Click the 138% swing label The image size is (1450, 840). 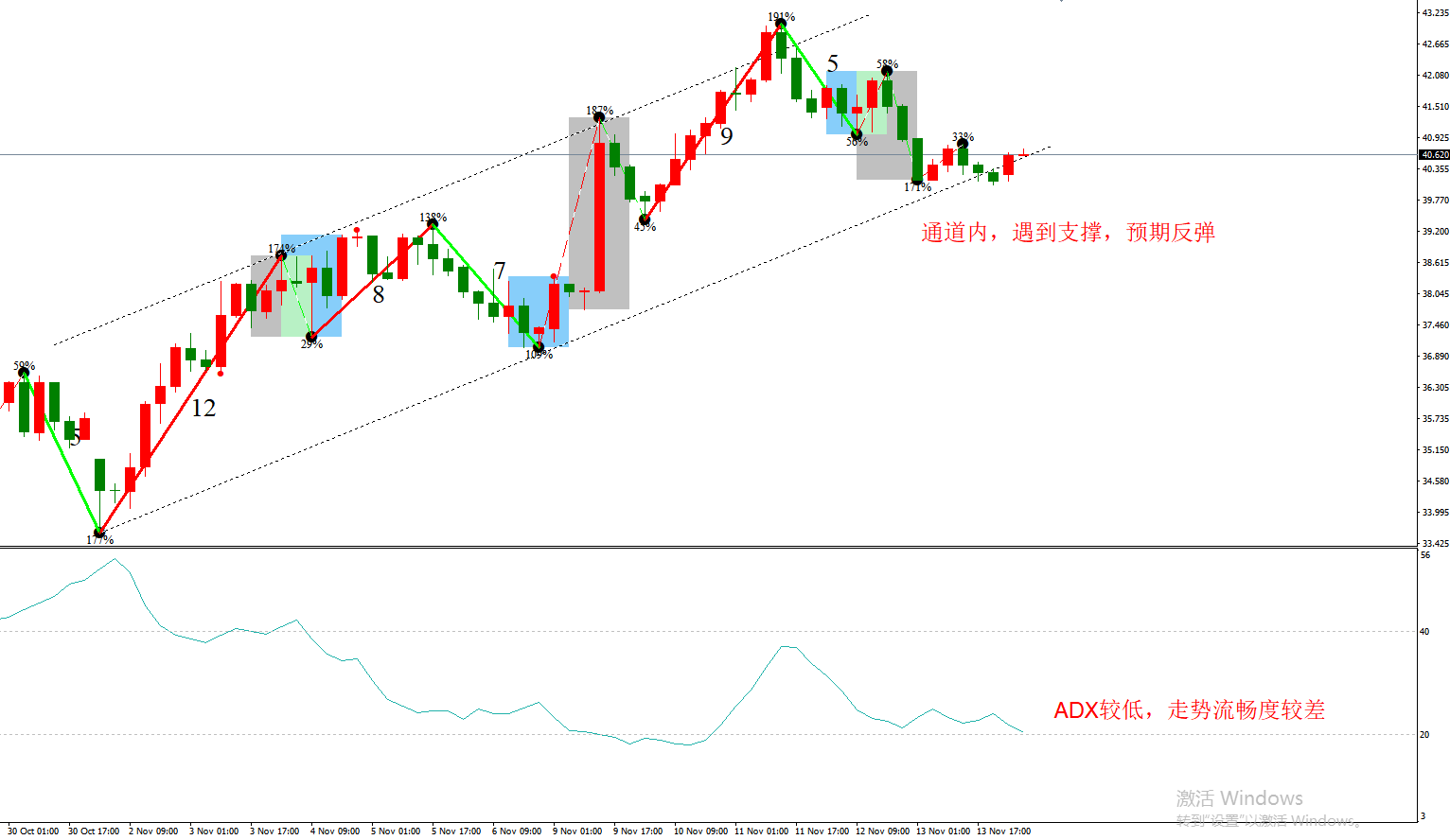pos(433,218)
